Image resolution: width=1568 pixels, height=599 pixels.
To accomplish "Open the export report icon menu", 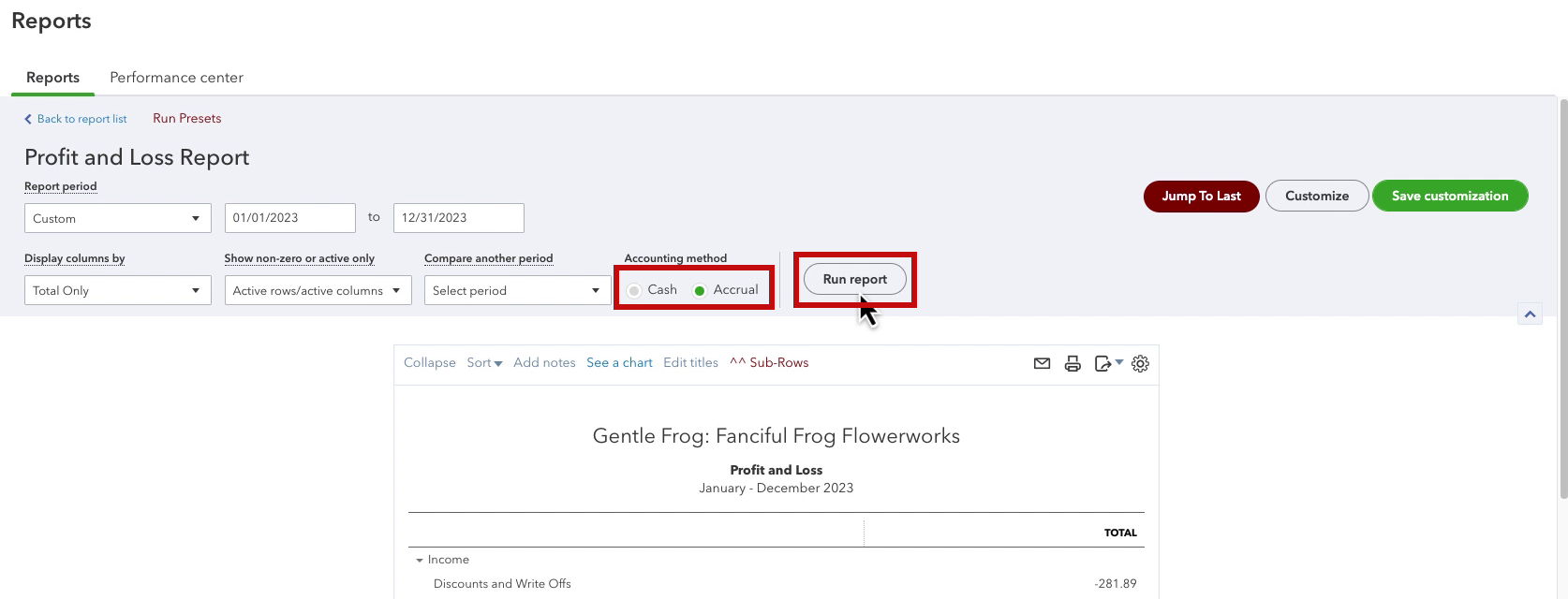I will click(x=1108, y=363).
